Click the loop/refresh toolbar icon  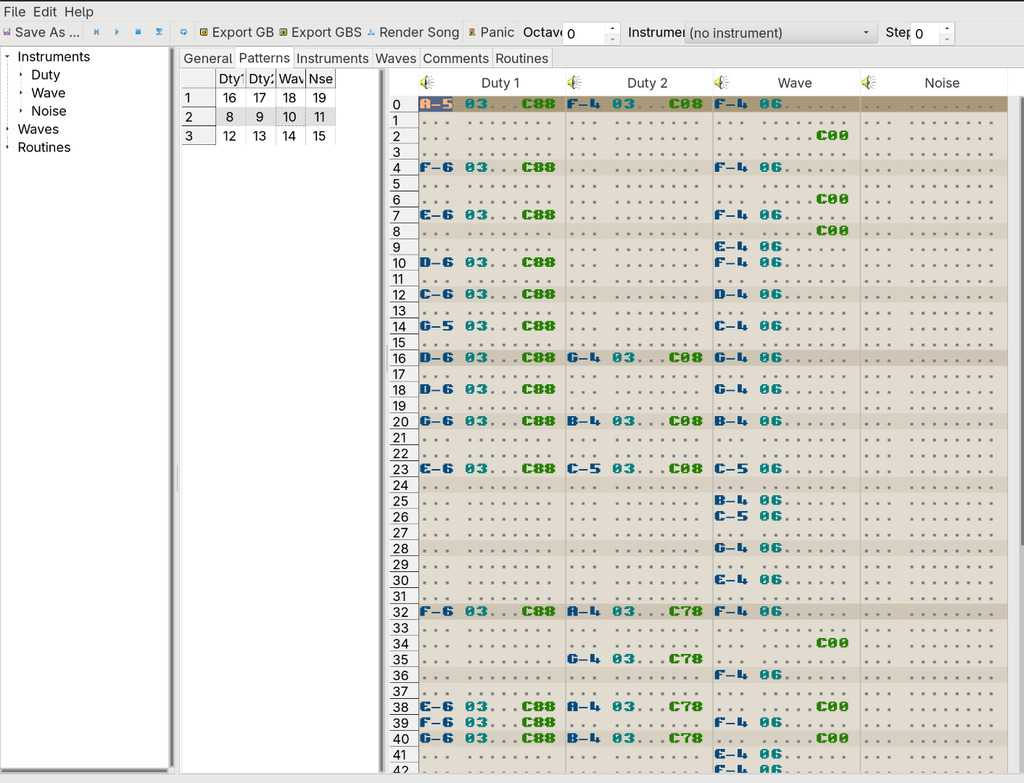pos(184,32)
